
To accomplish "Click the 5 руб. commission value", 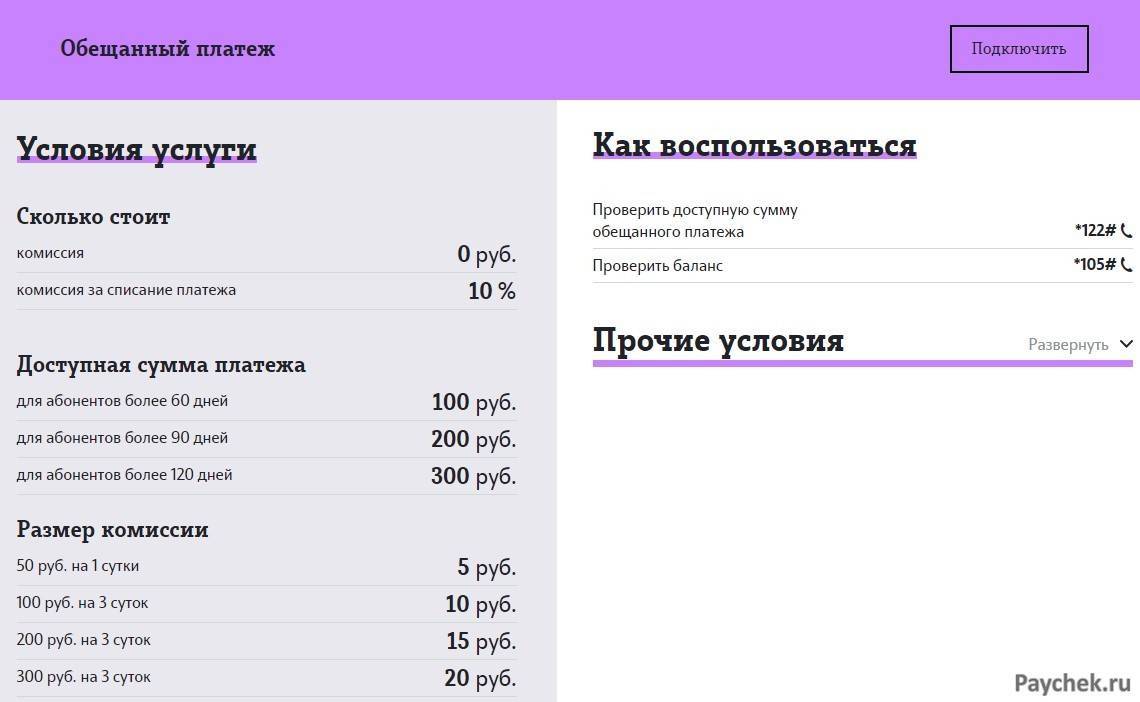I will point(486,567).
